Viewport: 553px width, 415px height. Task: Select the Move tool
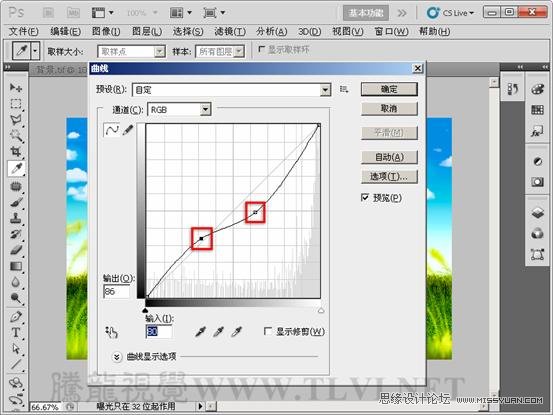pyautogui.click(x=16, y=87)
